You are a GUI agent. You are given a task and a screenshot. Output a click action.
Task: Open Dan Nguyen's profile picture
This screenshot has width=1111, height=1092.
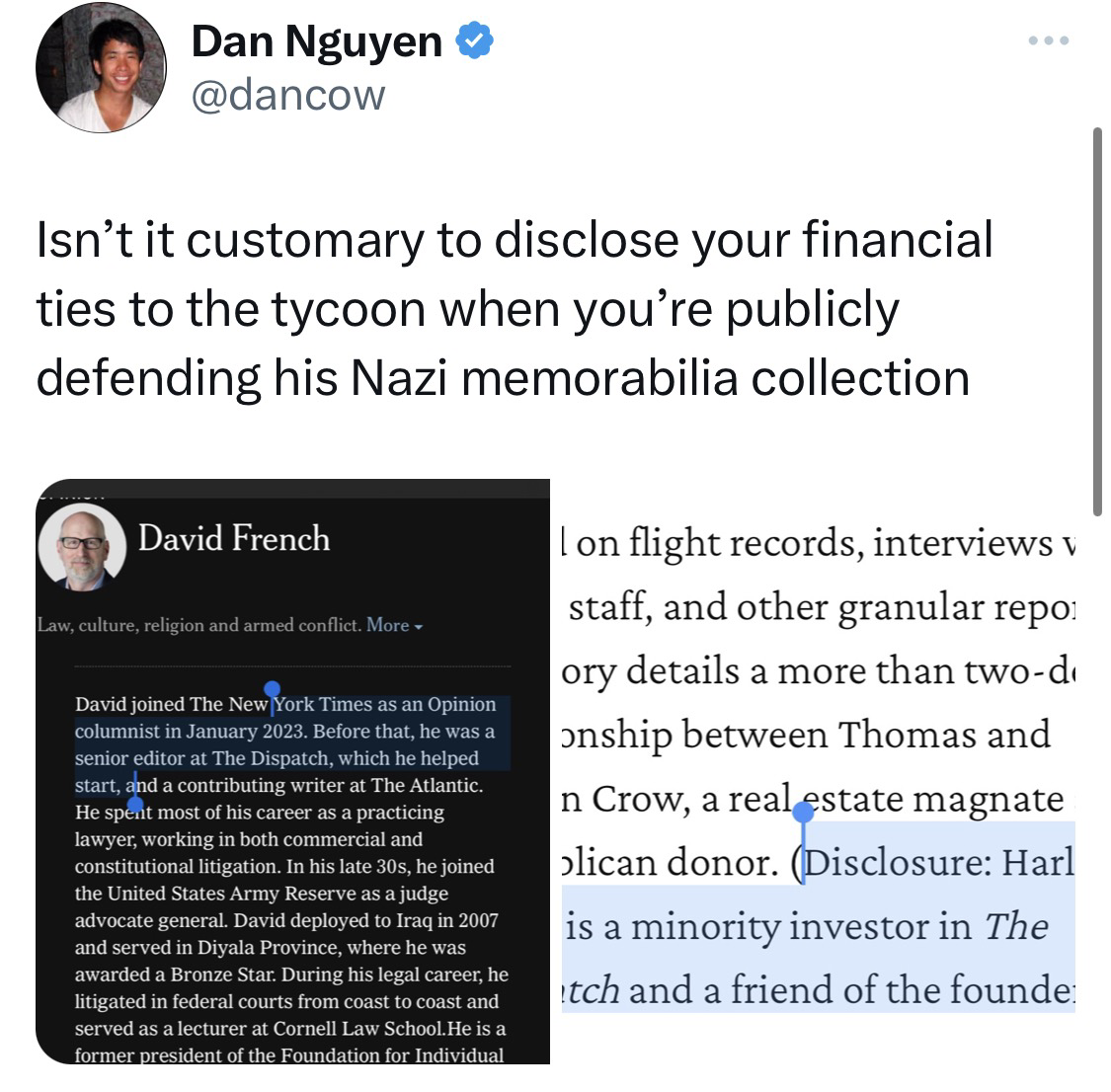pyautogui.click(x=102, y=67)
